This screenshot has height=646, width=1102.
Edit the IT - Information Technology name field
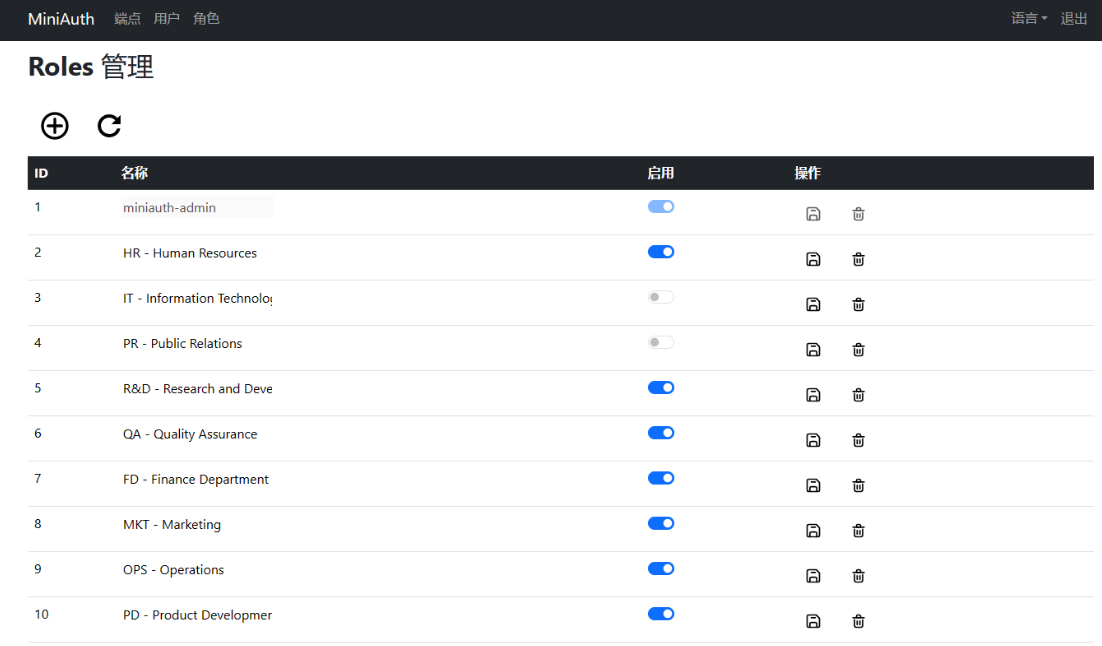(x=197, y=298)
